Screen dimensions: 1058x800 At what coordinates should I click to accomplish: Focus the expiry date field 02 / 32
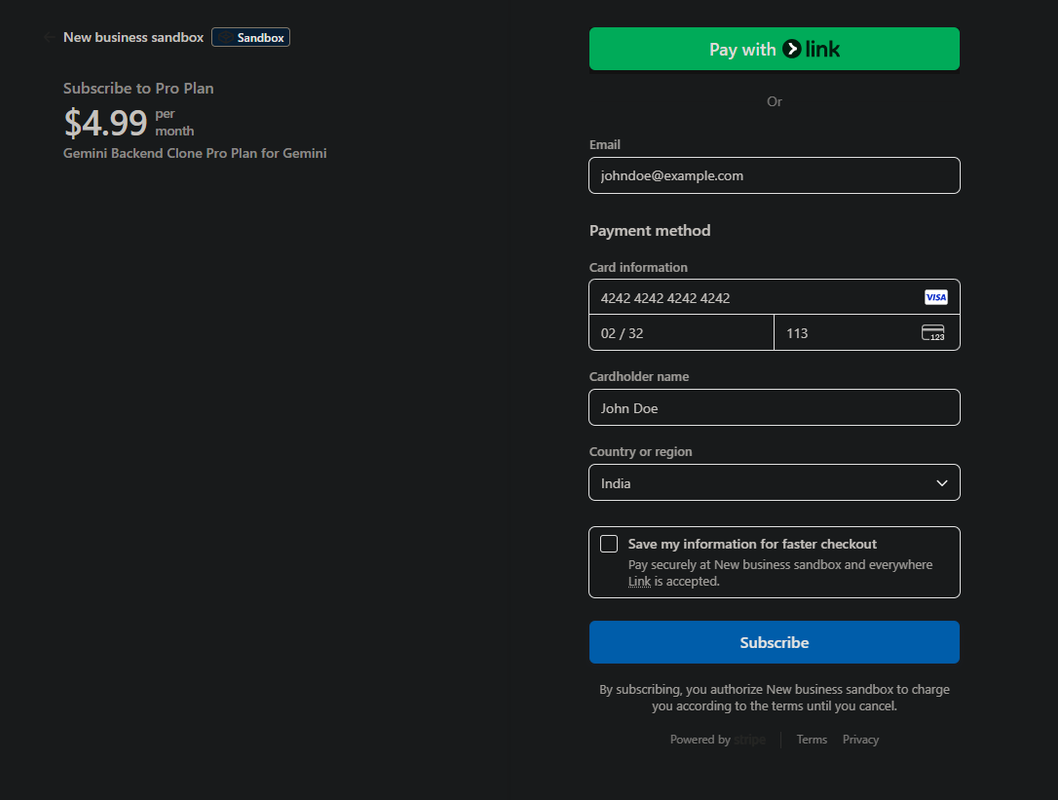681,333
